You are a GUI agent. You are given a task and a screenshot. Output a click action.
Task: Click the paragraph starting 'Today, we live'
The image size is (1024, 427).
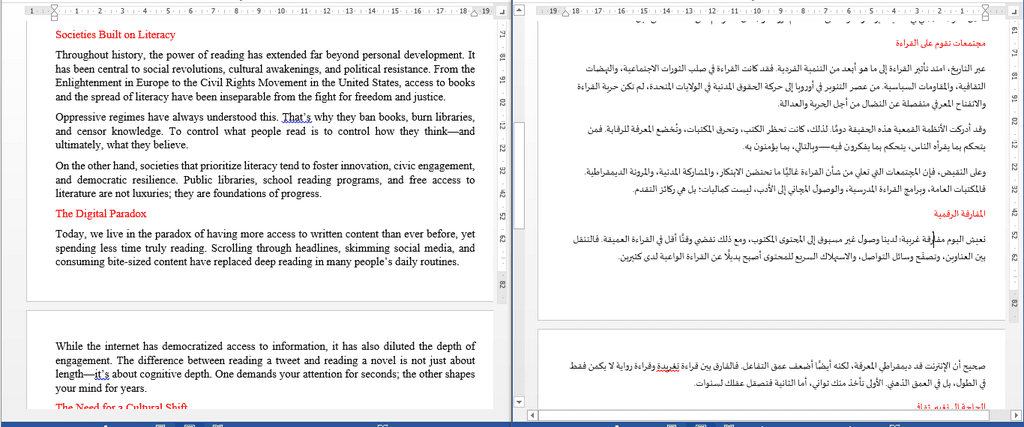[265, 248]
